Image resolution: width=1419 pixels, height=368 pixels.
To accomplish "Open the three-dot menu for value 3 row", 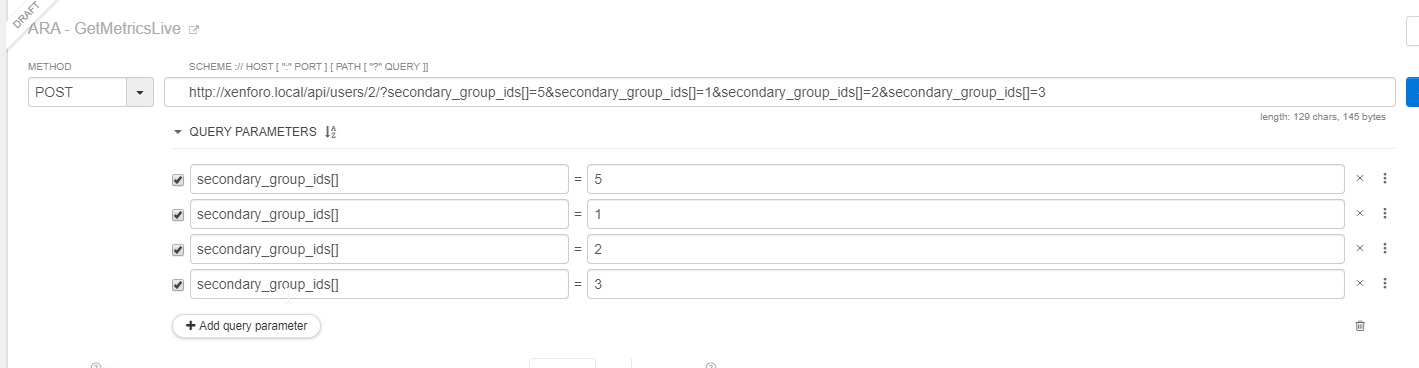I will [1385, 284].
